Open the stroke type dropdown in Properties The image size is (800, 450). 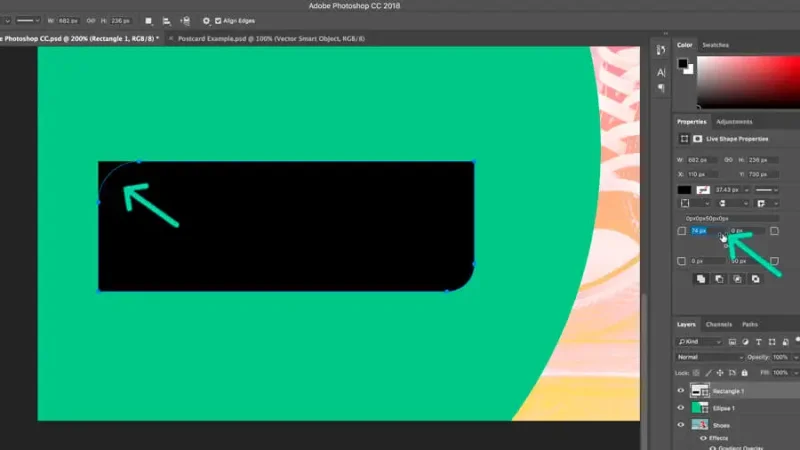click(766, 190)
